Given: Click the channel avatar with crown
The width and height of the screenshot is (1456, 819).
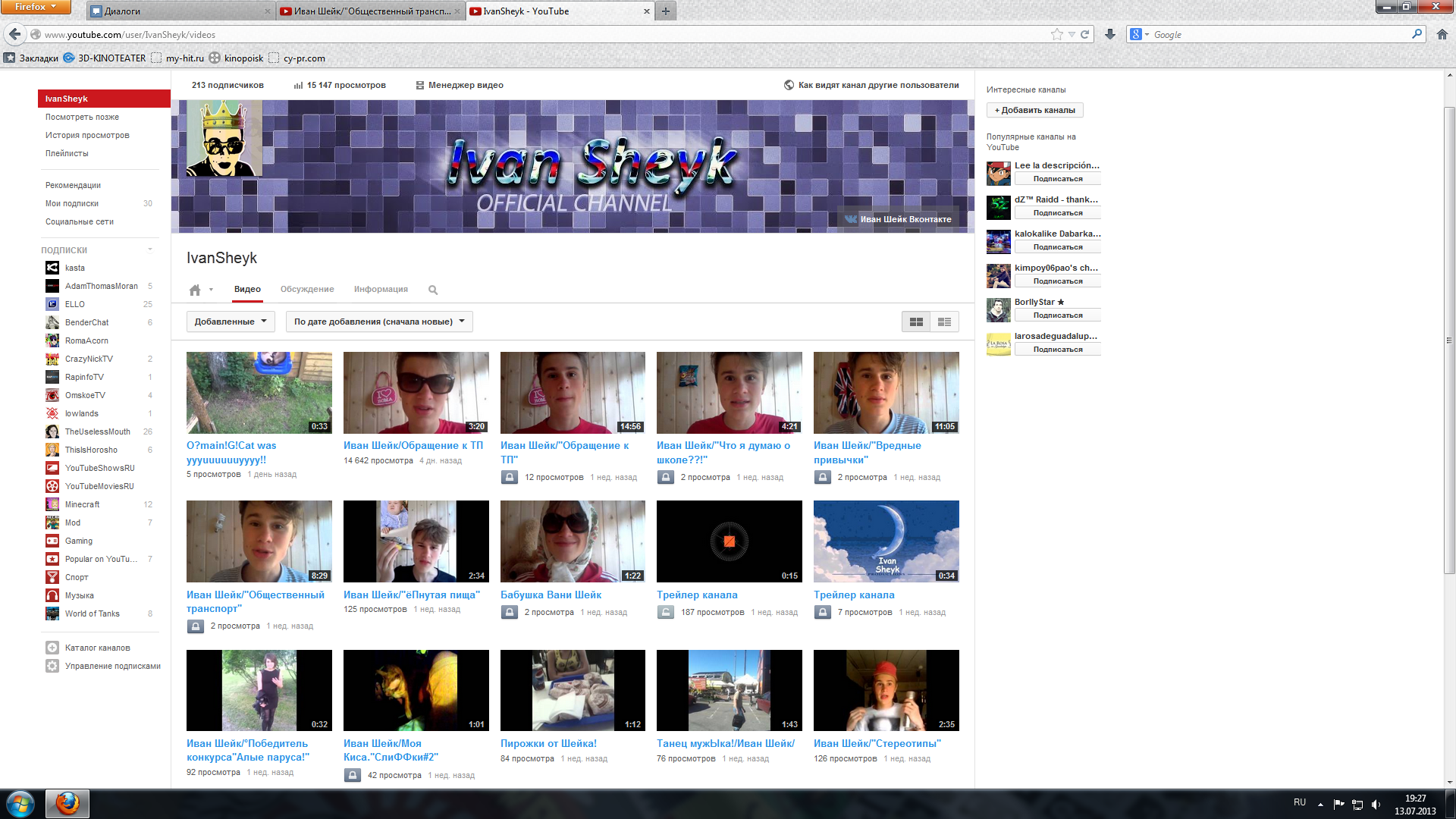Looking at the screenshot, I should (x=224, y=139).
